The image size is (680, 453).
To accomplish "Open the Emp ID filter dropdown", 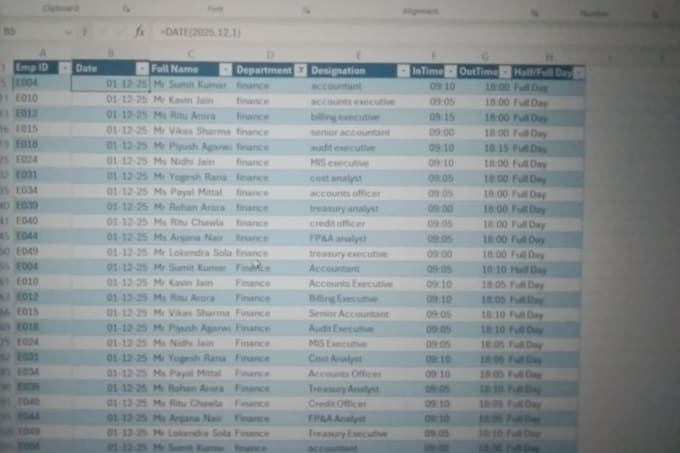I will click(x=65, y=68).
